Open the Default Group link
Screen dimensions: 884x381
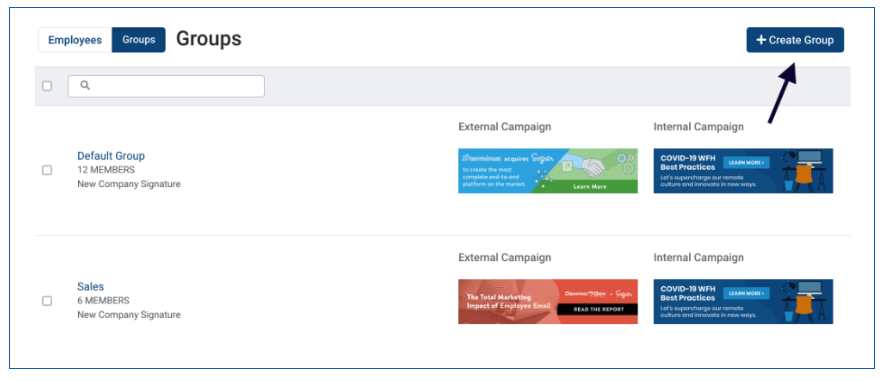coord(111,156)
